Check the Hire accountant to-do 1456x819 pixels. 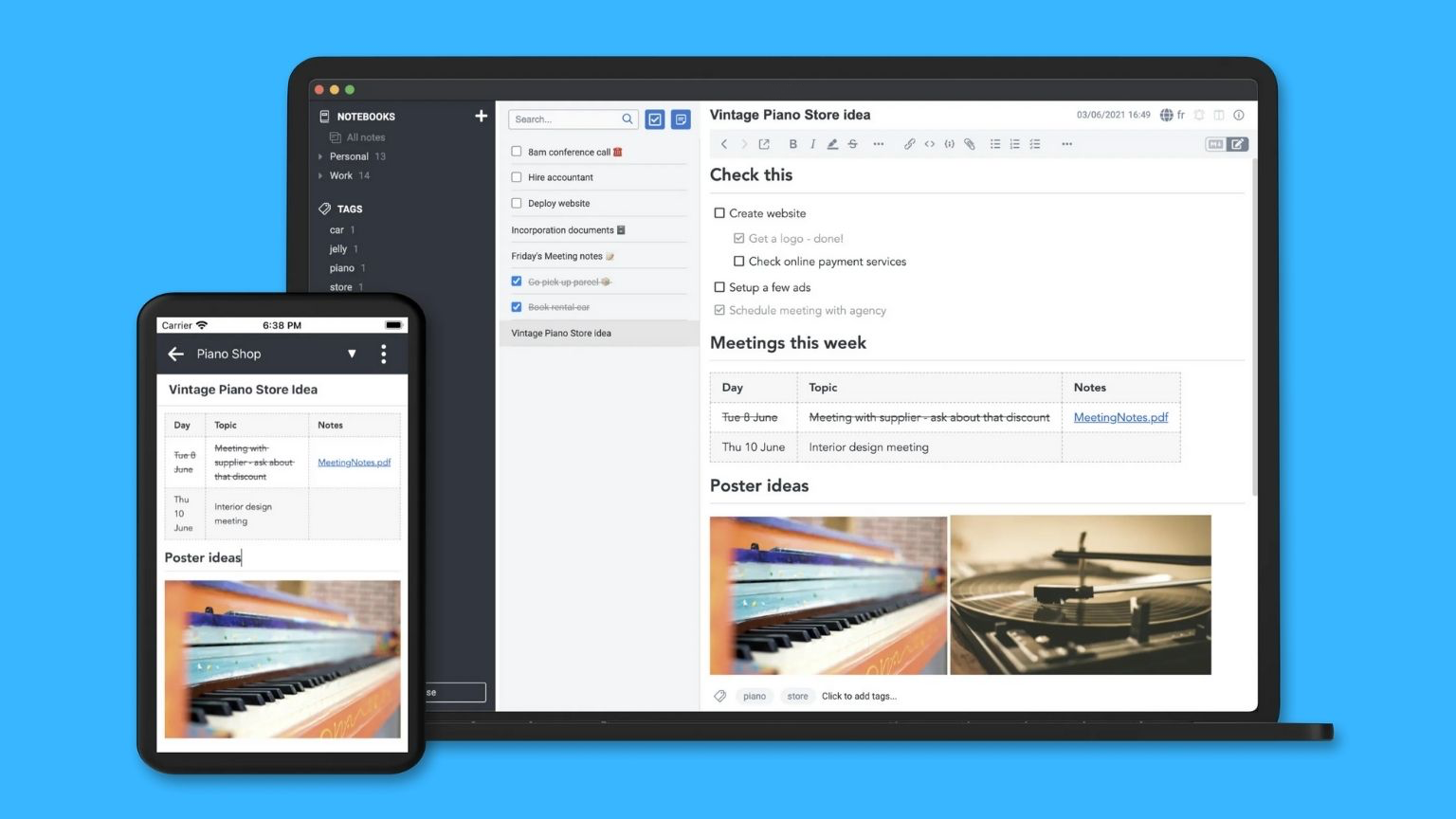[x=517, y=176]
